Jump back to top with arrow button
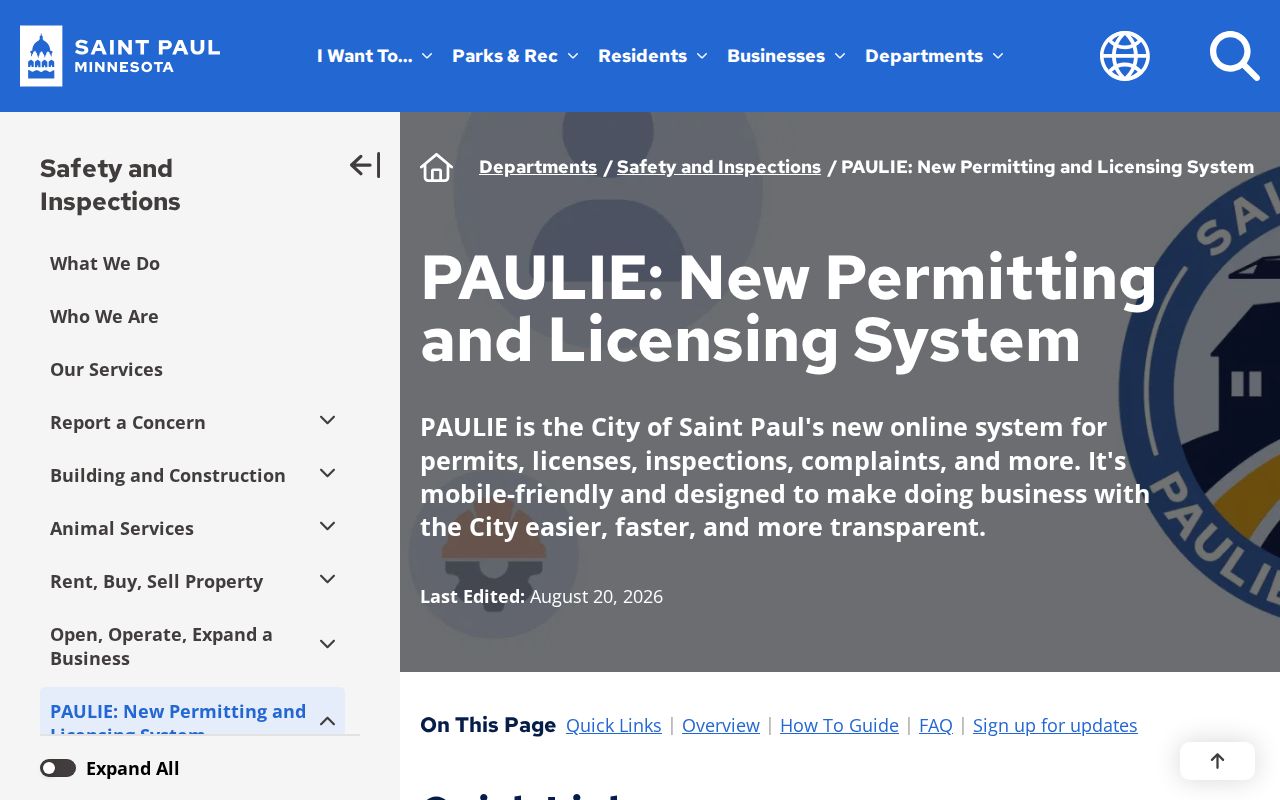The width and height of the screenshot is (1280, 800). click(1217, 761)
